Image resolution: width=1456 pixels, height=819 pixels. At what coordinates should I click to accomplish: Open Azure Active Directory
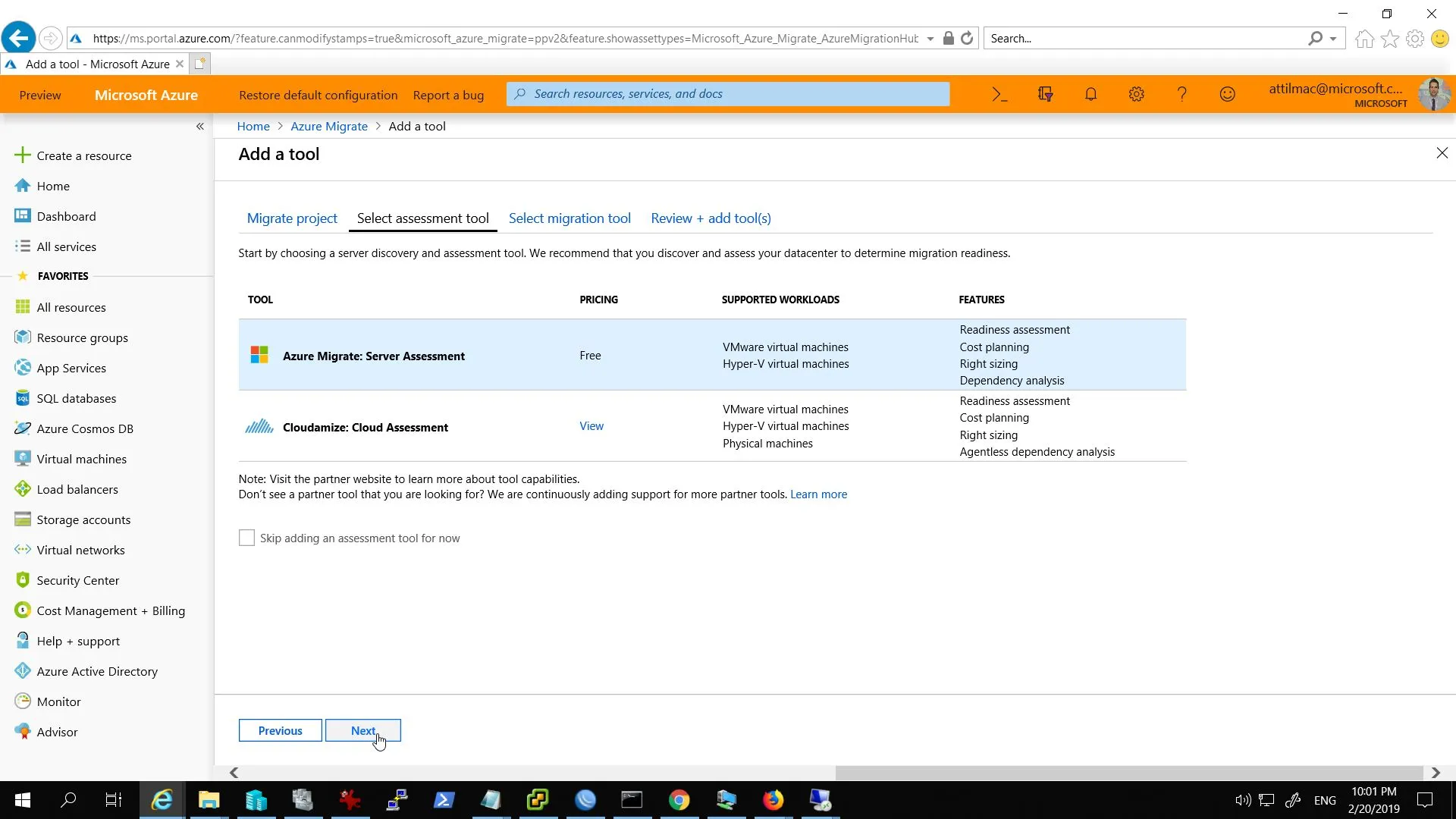coord(97,671)
